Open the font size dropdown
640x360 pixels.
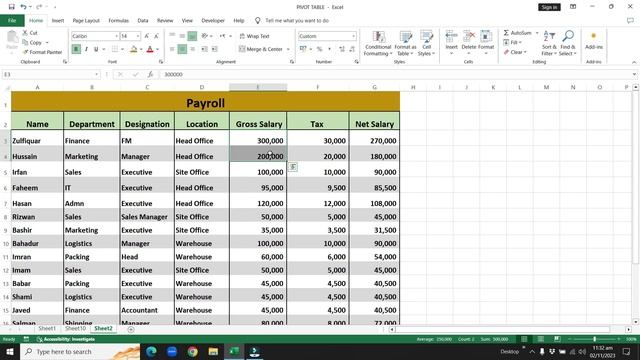138,36
